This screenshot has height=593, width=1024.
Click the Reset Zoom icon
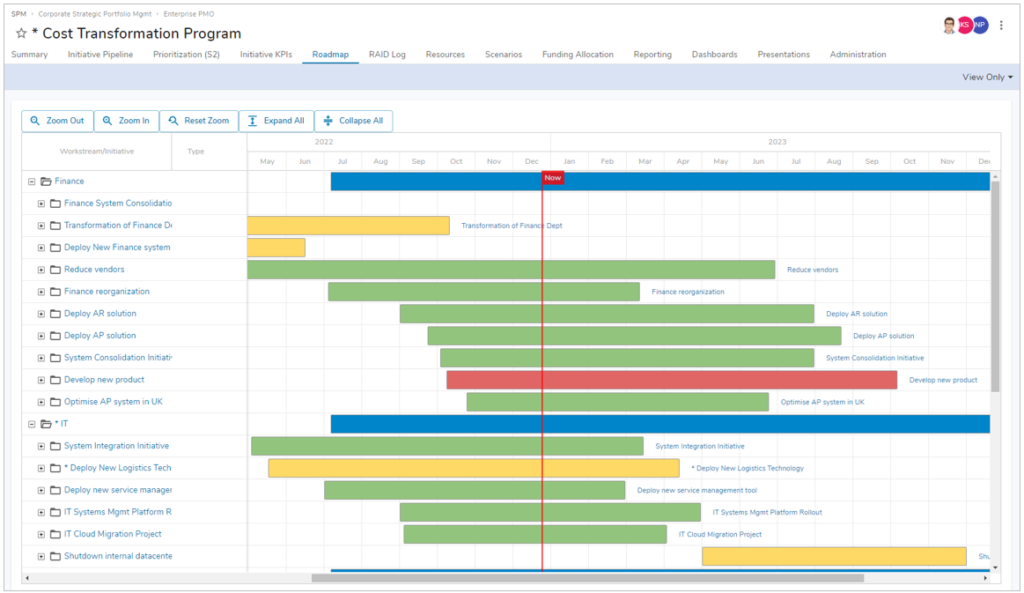[172, 120]
